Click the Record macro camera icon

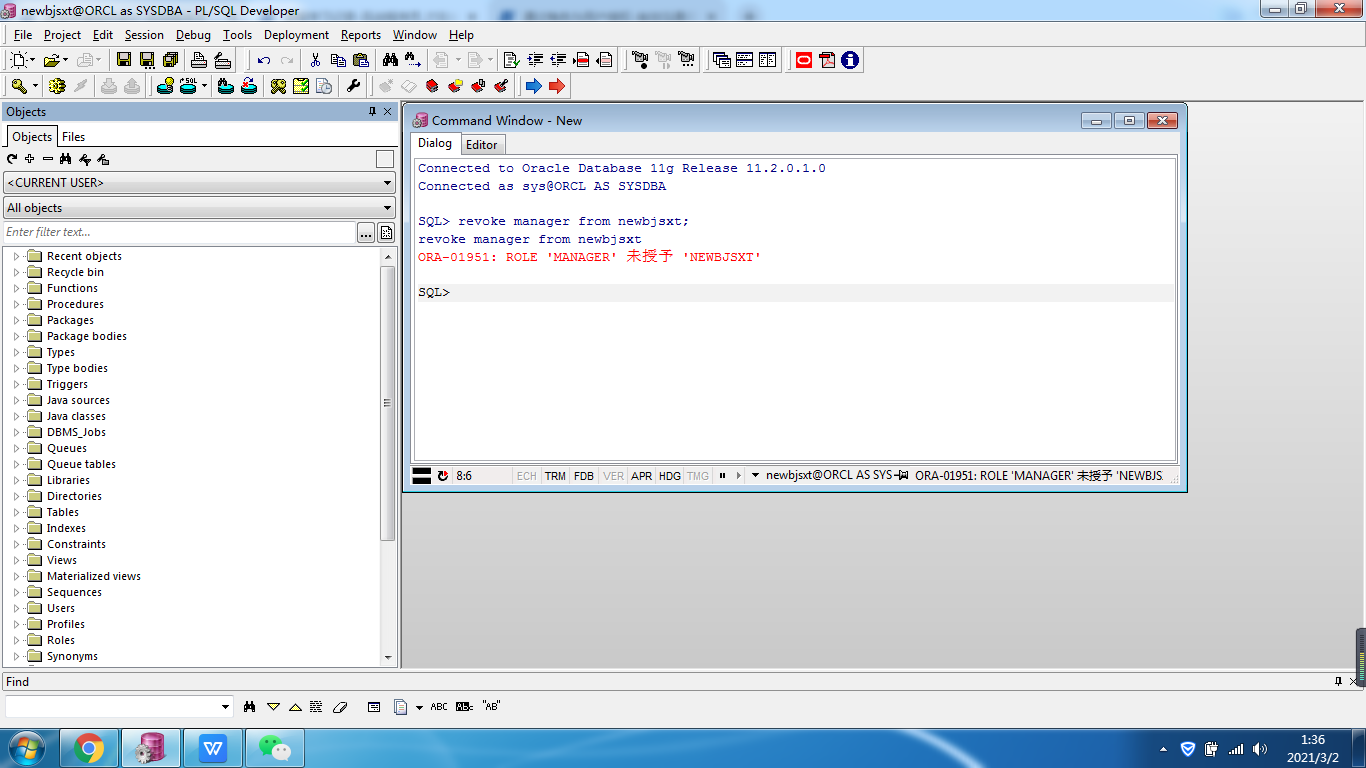tap(640, 60)
